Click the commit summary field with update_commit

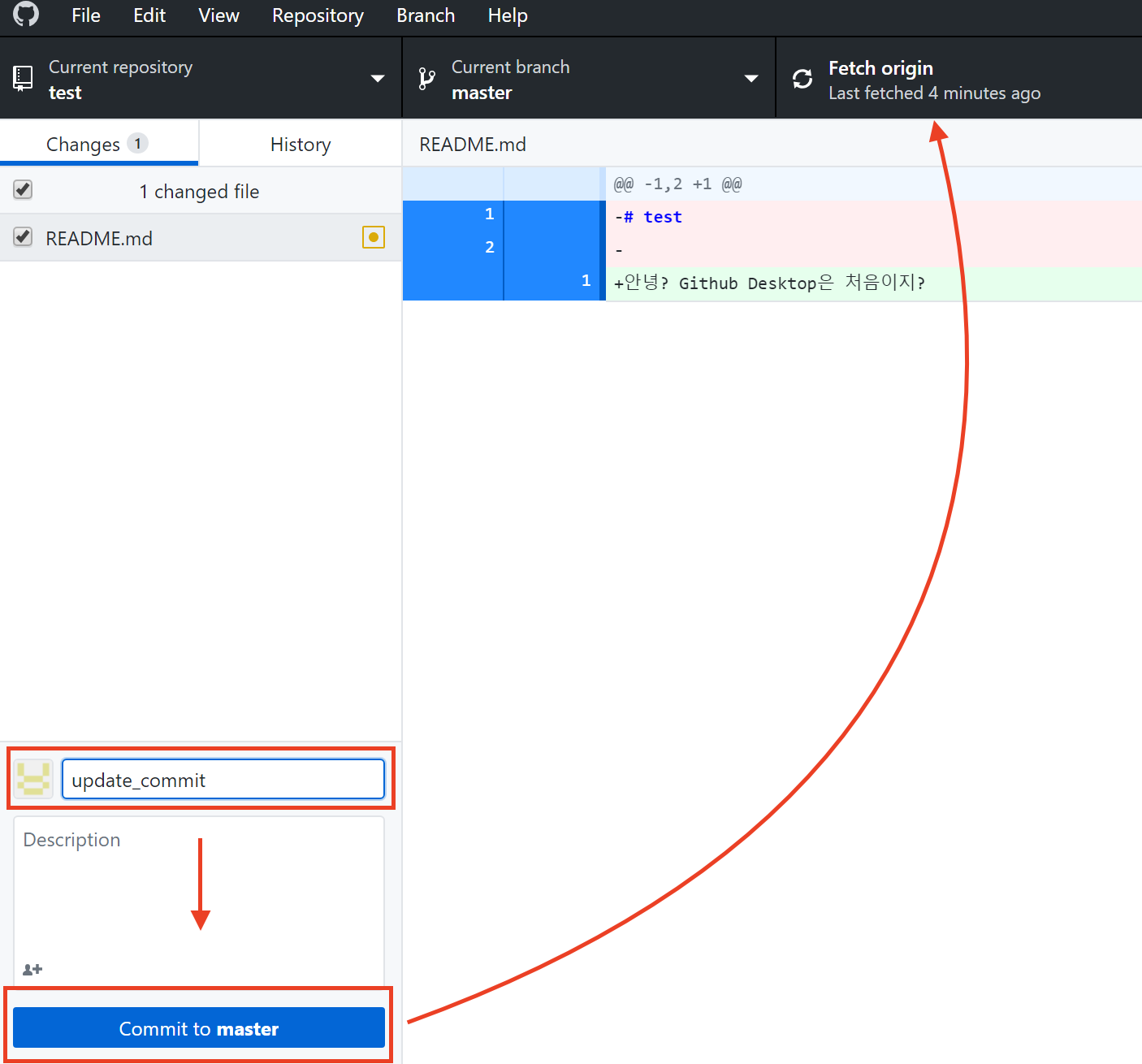(223, 779)
